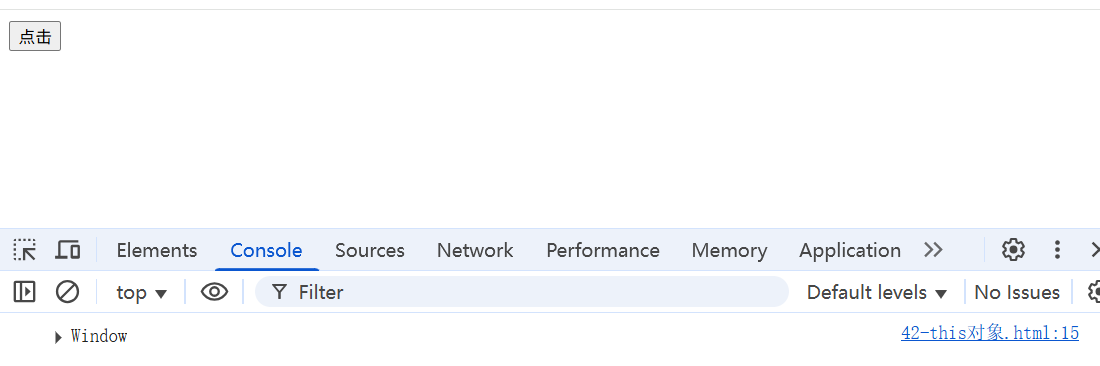Switch to the Elements tab
This screenshot has height=366, width=1100.
156,250
